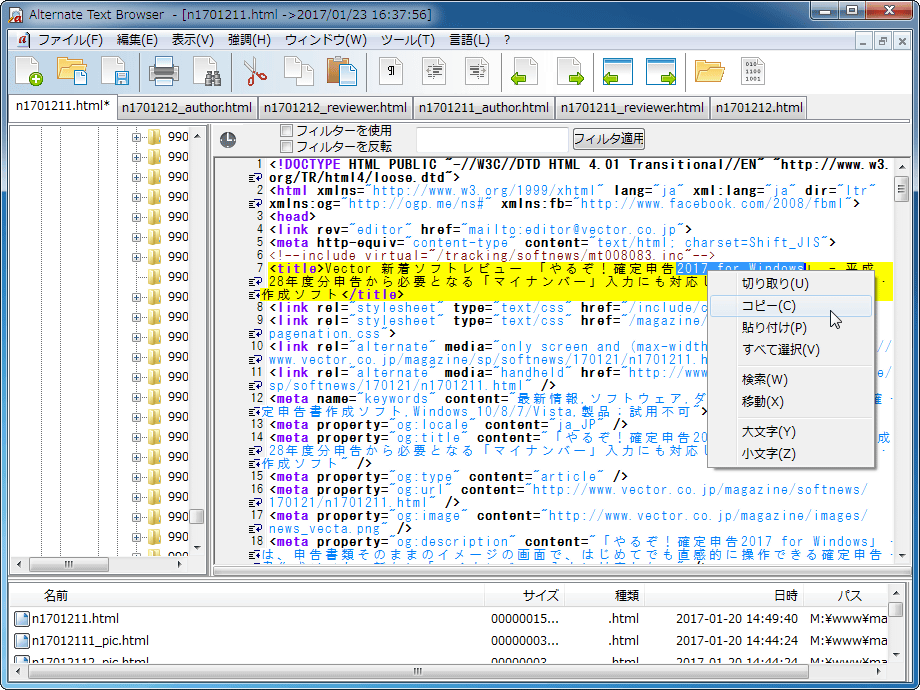Image resolution: width=920 pixels, height=690 pixels.
Task: Click the folder tree's scroll-down arrow
Action: tap(197, 547)
